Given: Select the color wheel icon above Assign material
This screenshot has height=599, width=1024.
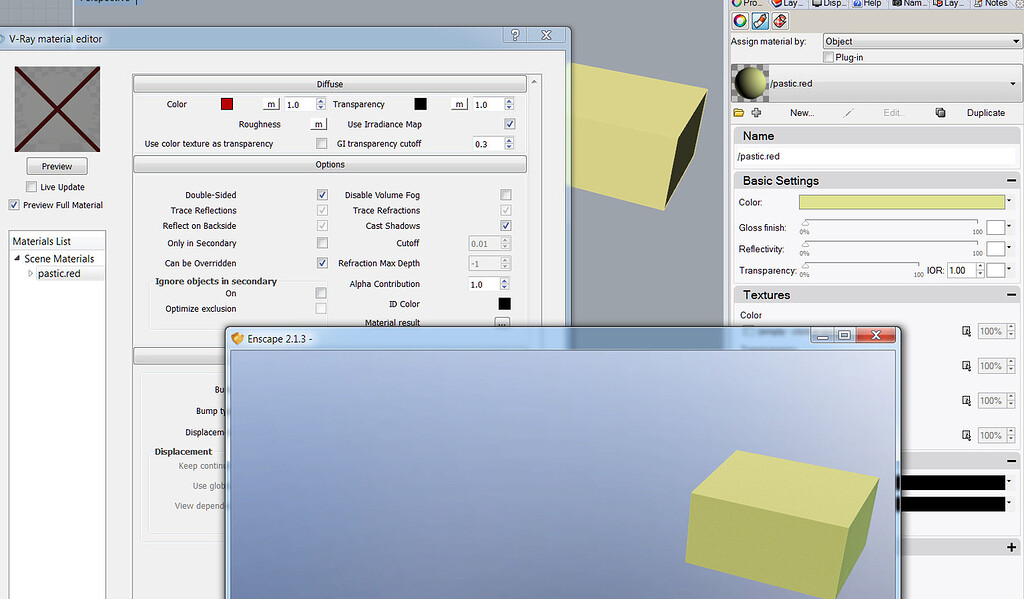Looking at the screenshot, I should tap(740, 20).
